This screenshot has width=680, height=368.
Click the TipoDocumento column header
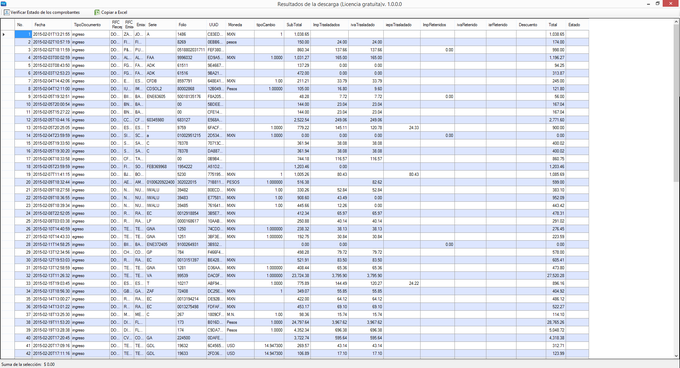coord(90,25)
